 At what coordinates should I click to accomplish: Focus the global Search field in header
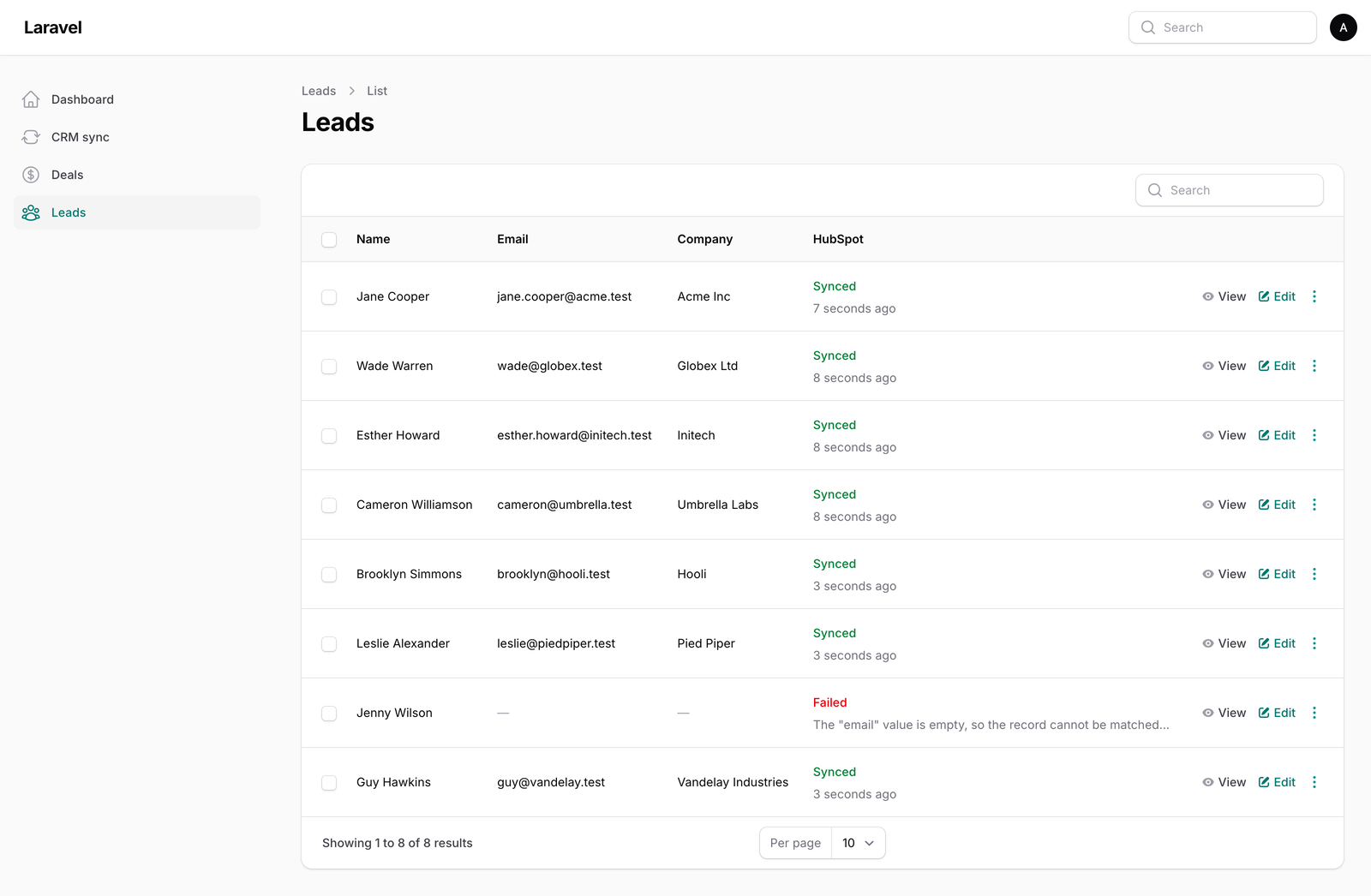point(1223,27)
